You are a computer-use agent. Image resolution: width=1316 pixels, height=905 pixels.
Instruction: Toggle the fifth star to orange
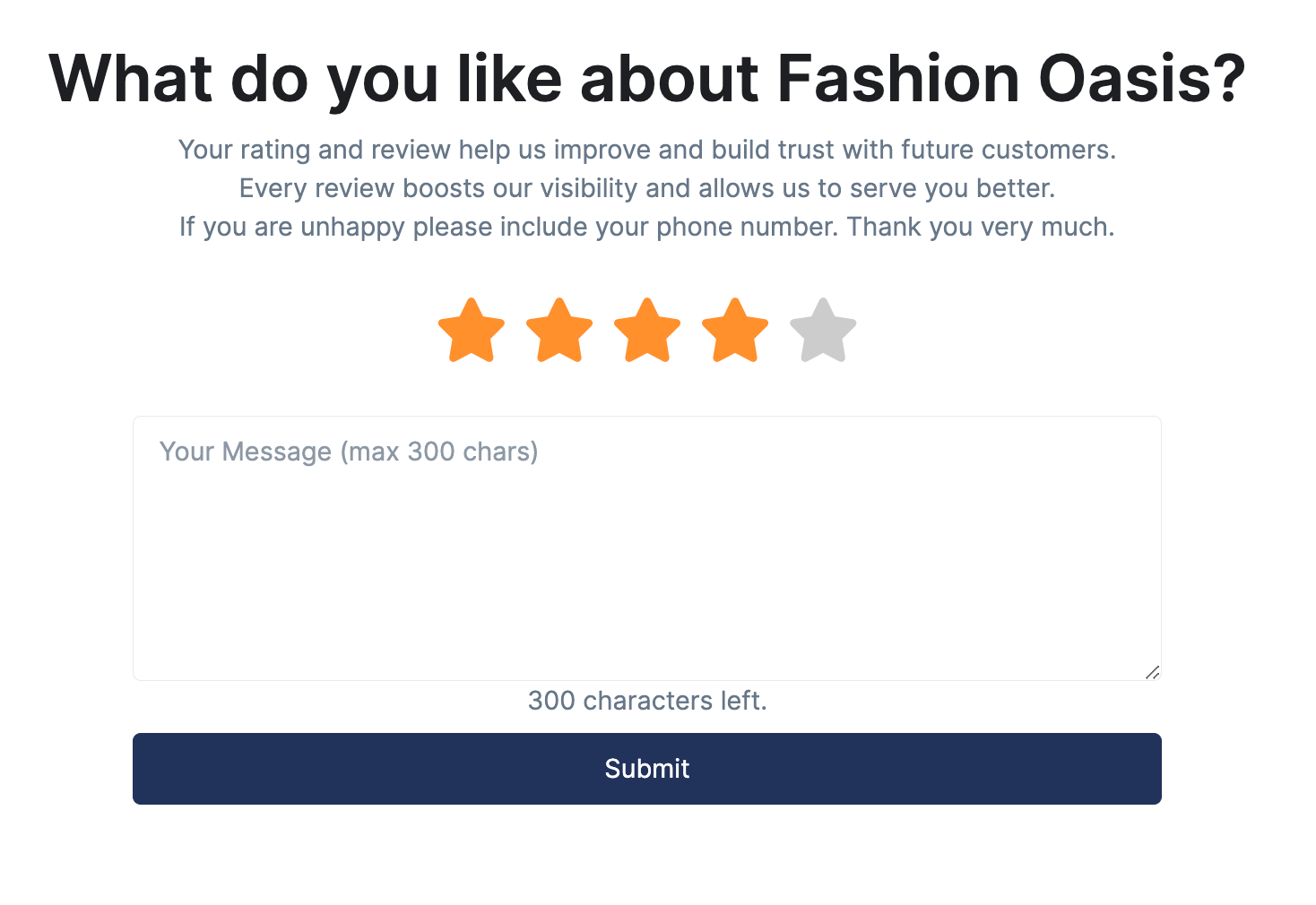[822, 330]
